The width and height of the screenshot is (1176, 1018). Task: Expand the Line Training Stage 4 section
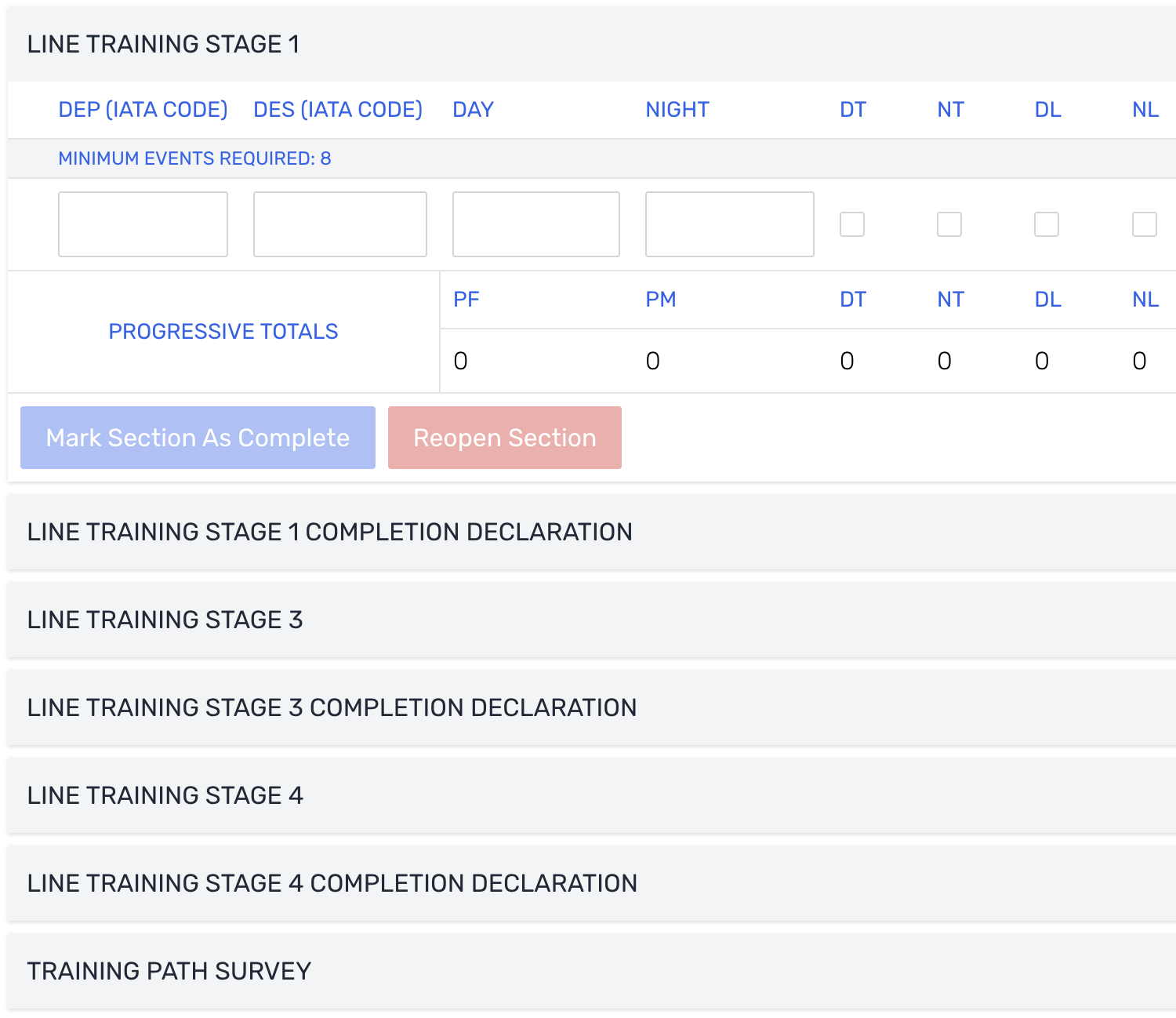165,795
